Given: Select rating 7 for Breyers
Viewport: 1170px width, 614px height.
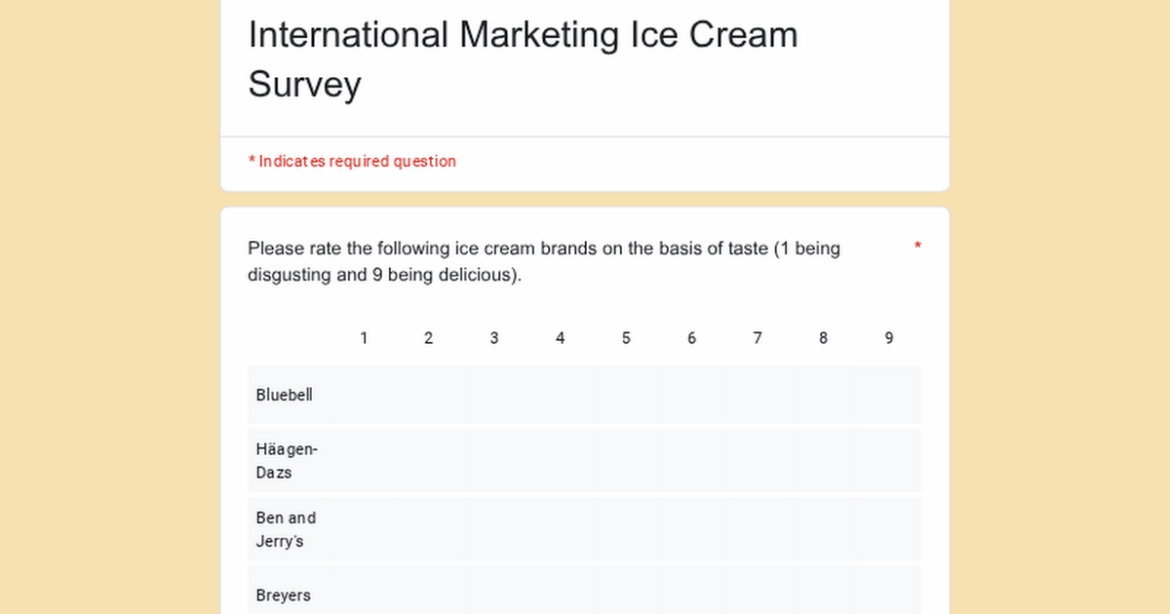Looking at the screenshot, I should [x=757, y=594].
